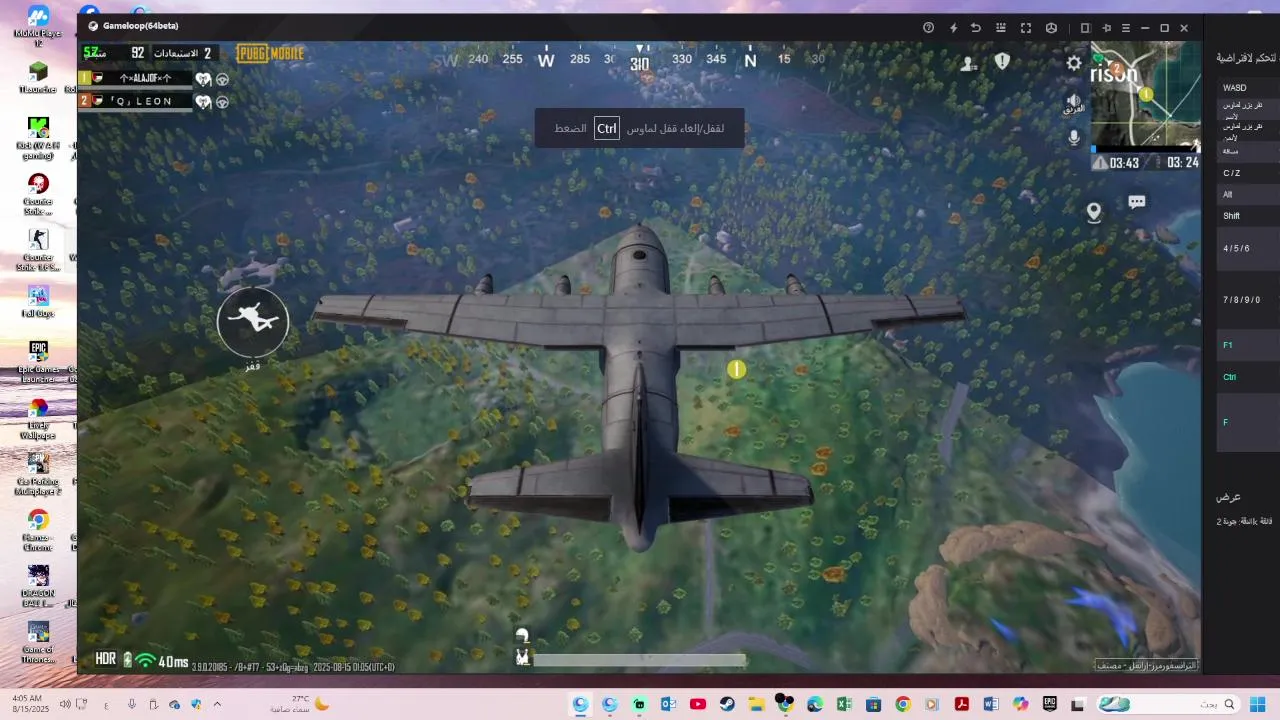Image resolution: width=1280 pixels, height=720 pixels.
Task: Open Word from the taskbar
Action: coord(991,704)
